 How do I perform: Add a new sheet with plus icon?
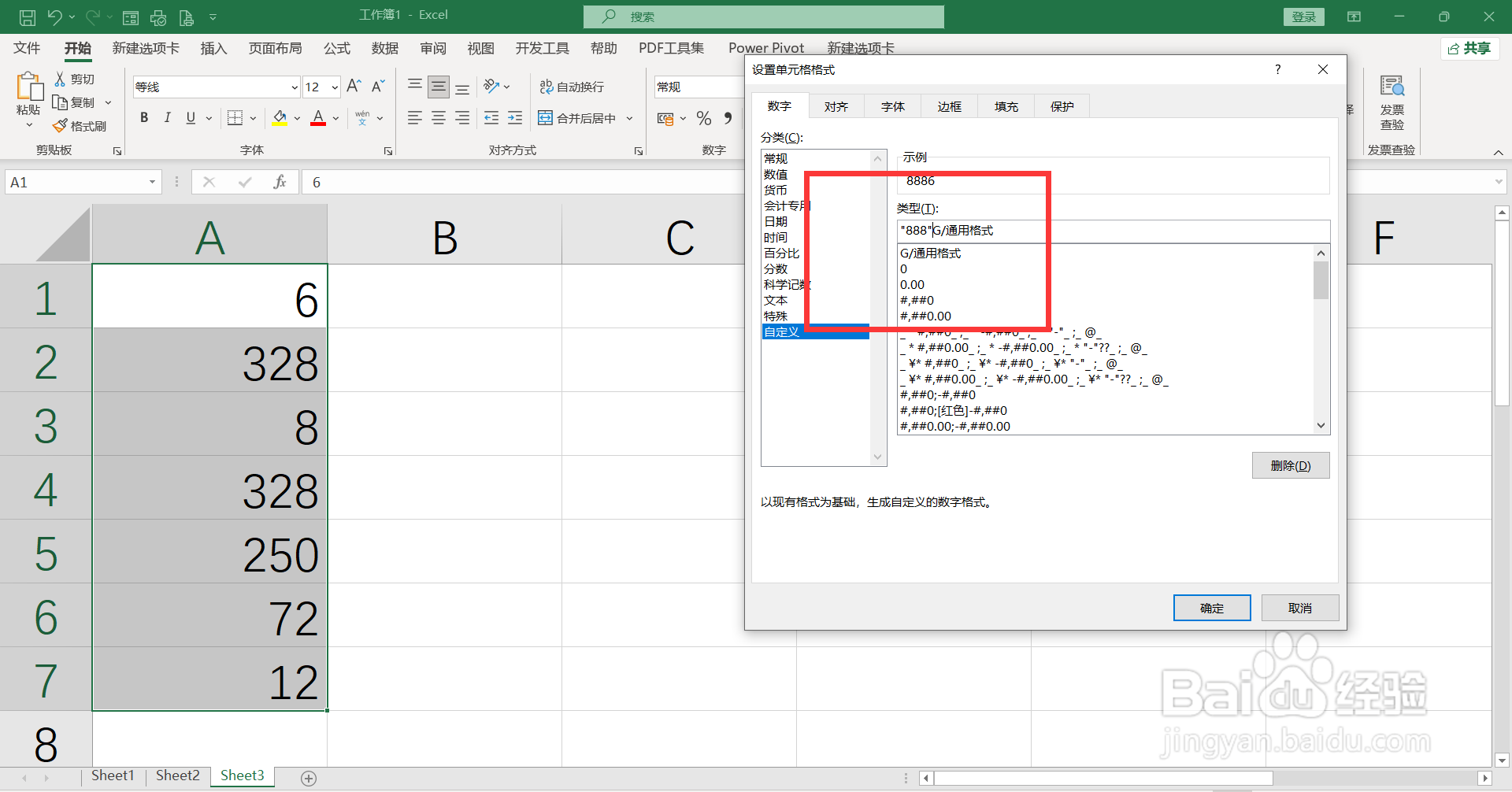[309, 779]
